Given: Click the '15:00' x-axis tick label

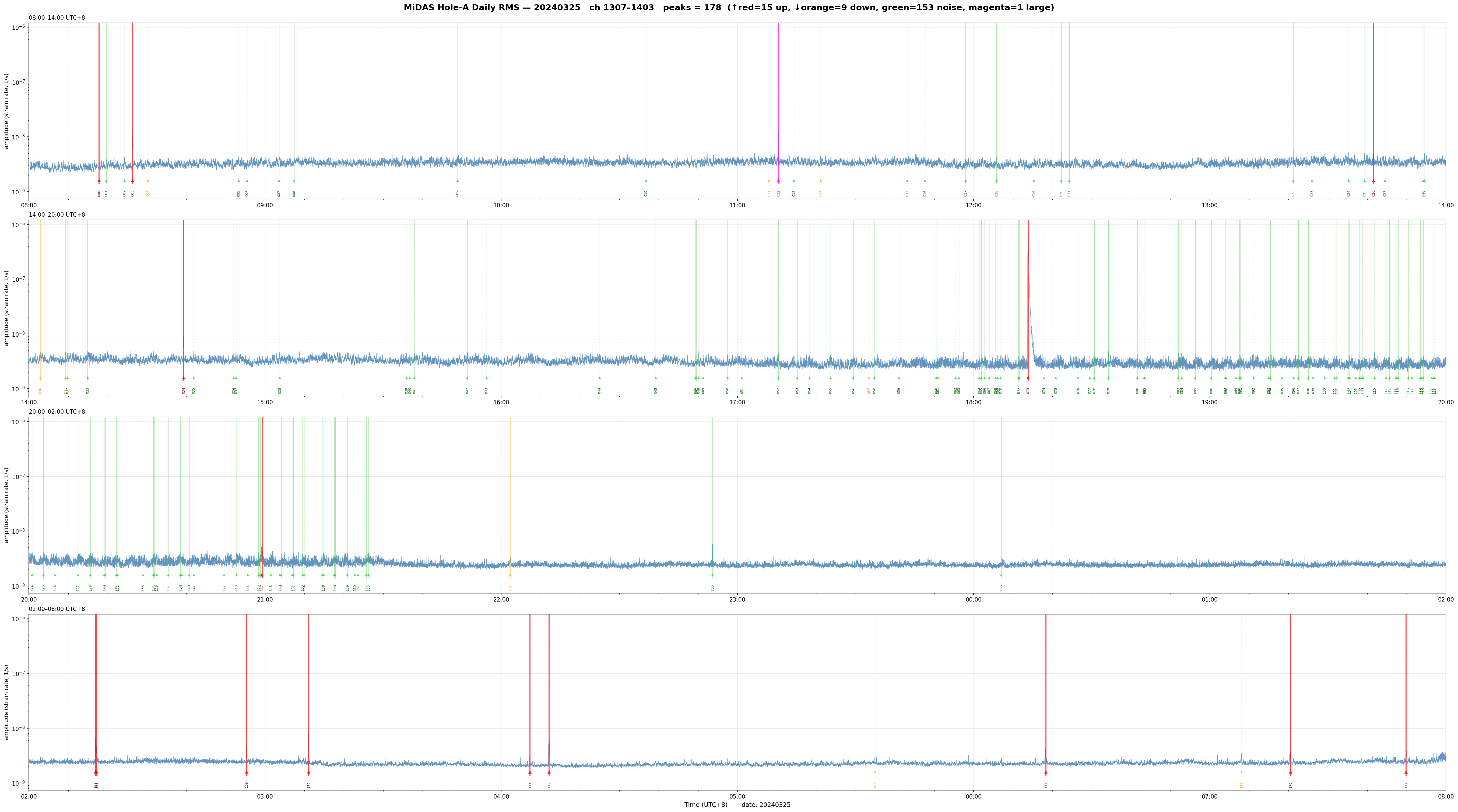Looking at the screenshot, I should [265, 402].
